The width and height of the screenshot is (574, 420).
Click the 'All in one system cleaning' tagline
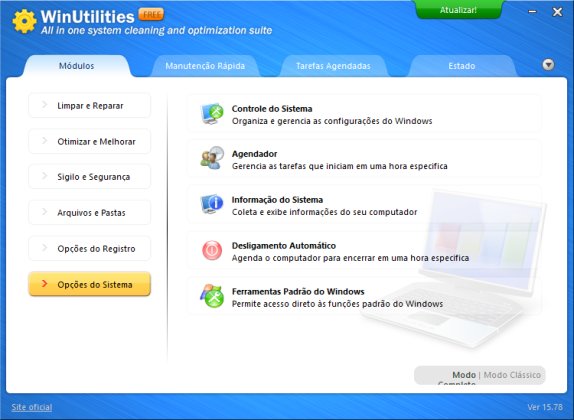click(x=156, y=30)
